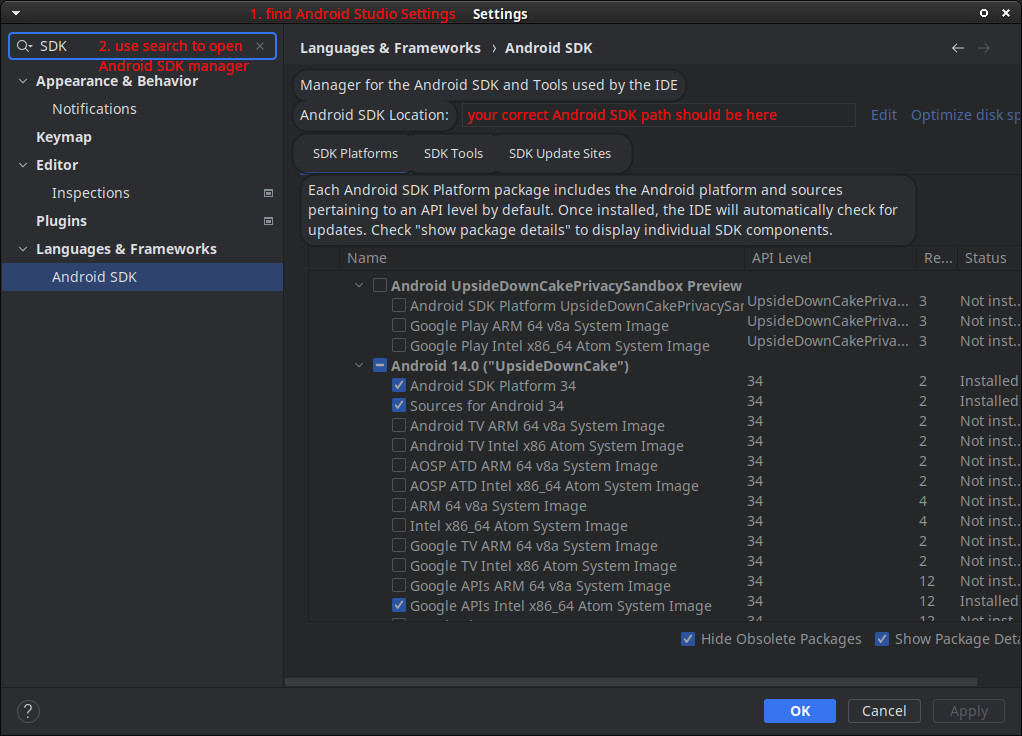The height and width of the screenshot is (736, 1022).
Task: Check Google TV ARM 64 v8a System Image
Action: (399, 546)
